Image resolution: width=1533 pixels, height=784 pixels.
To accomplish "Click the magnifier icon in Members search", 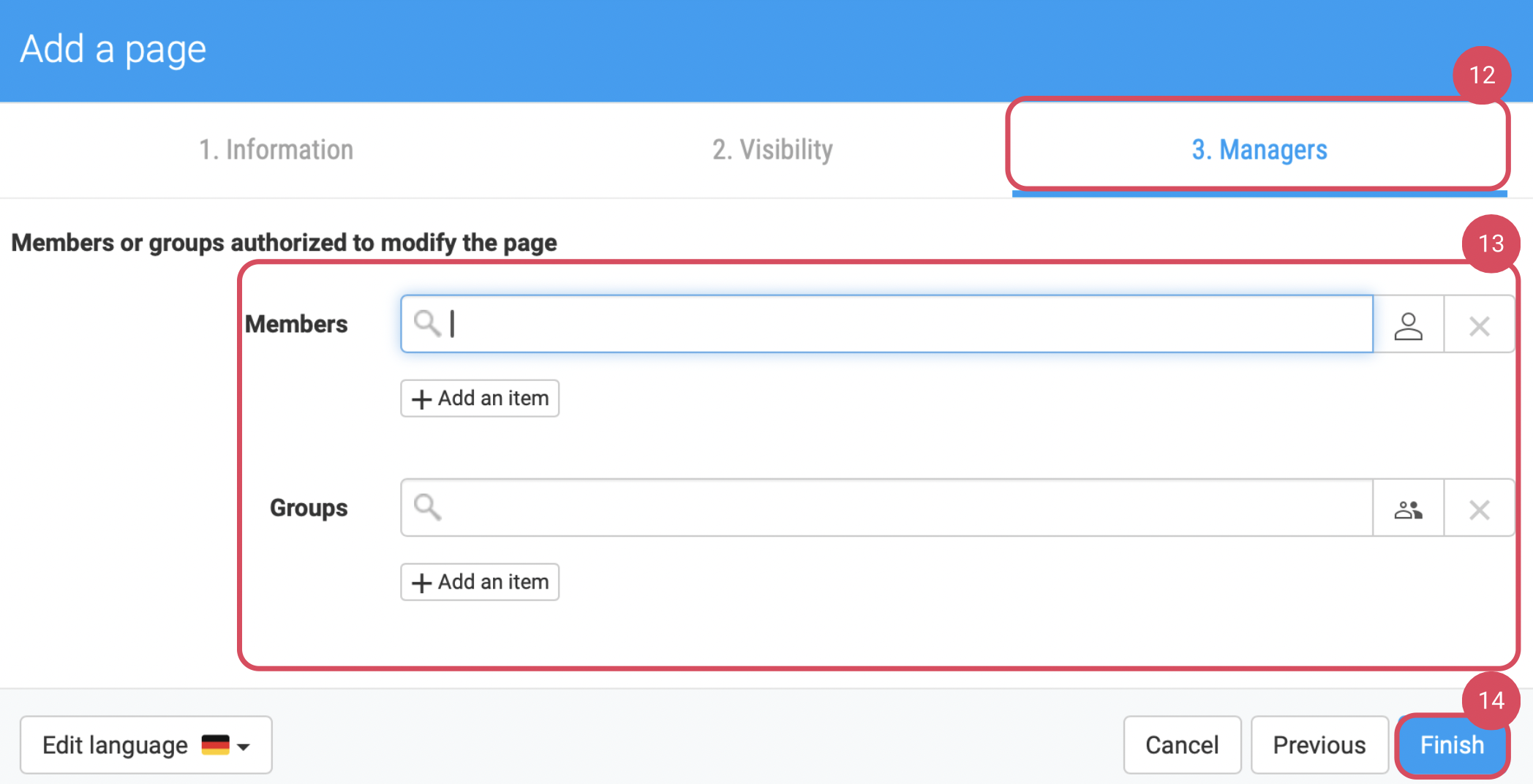I will click(427, 323).
